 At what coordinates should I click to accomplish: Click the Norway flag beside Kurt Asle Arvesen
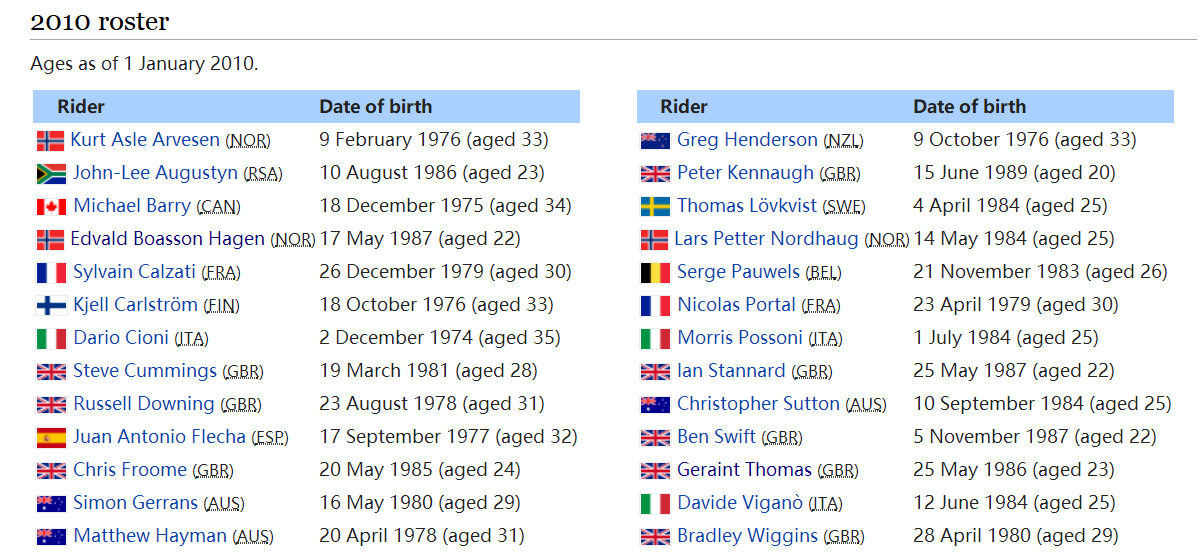point(50,141)
